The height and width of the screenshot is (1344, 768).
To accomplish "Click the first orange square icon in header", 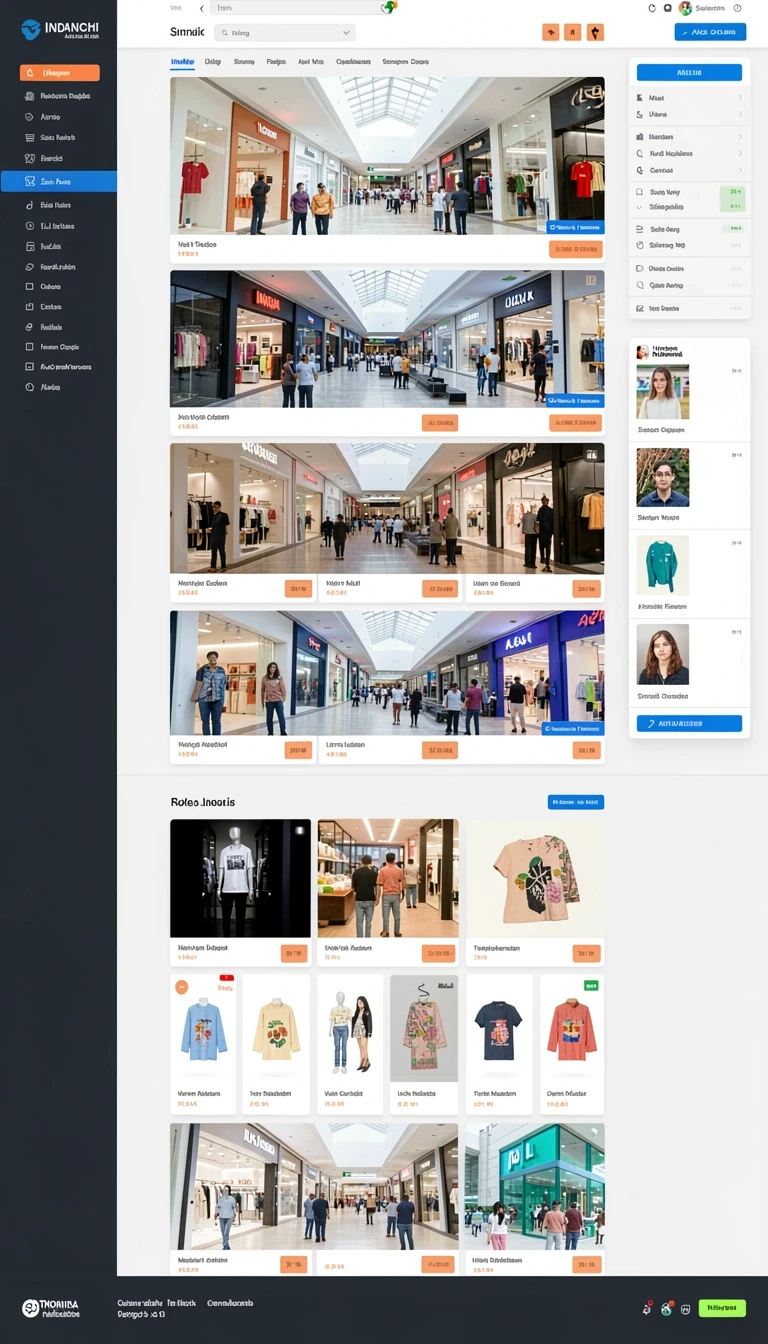I will [x=551, y=32].
